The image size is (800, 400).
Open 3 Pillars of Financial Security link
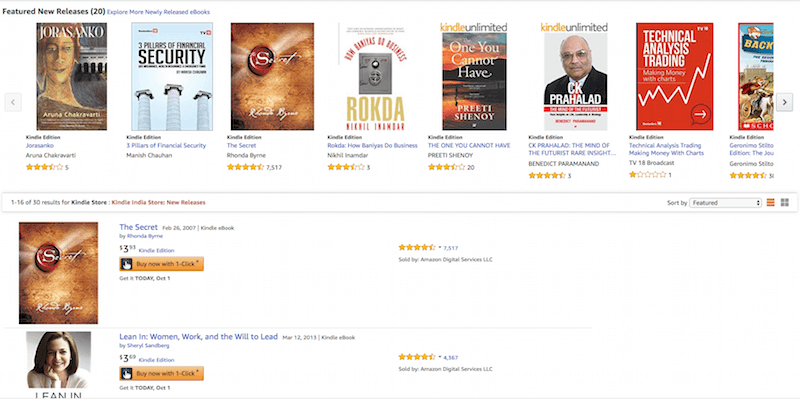pyautogui.click(x=166, y=145)
